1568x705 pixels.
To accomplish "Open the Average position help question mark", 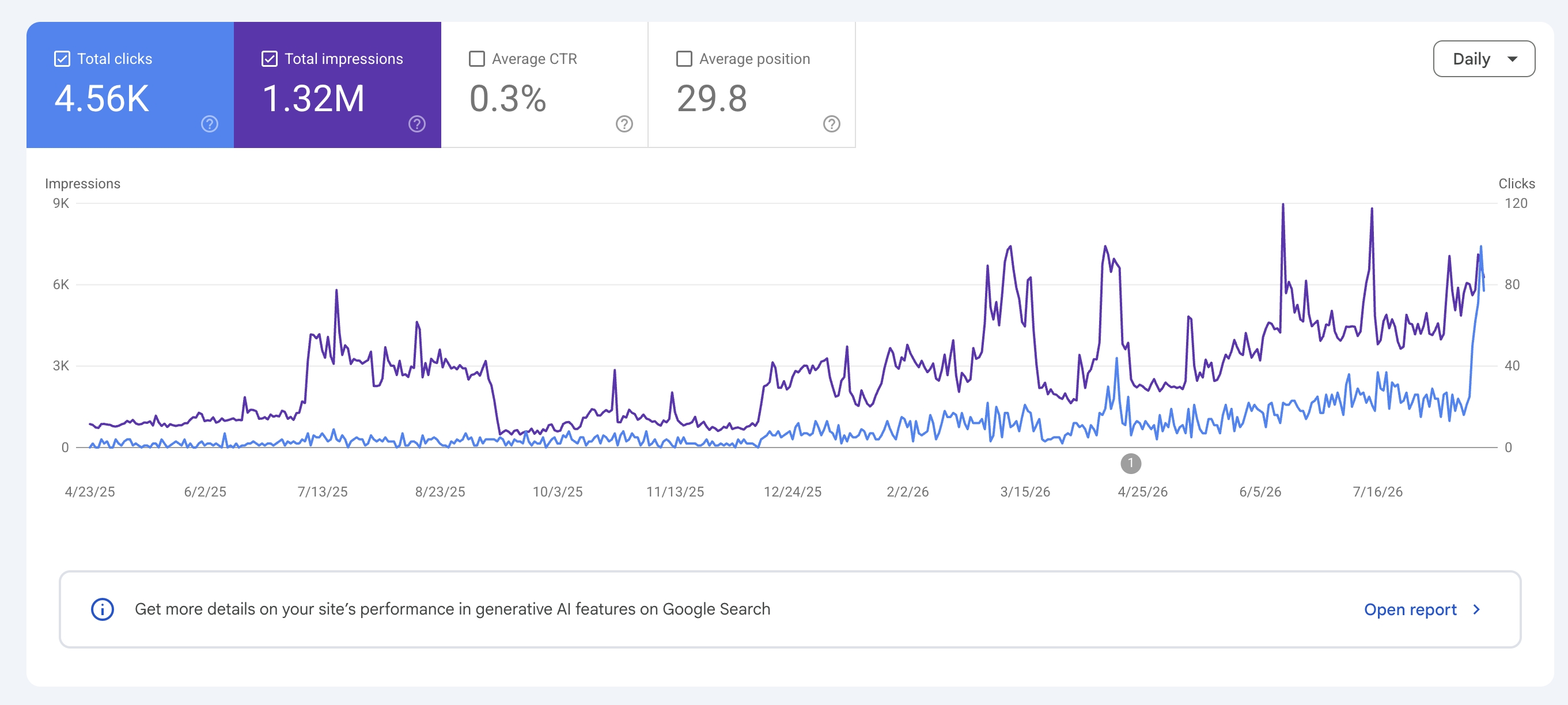I will pos(831,124).
